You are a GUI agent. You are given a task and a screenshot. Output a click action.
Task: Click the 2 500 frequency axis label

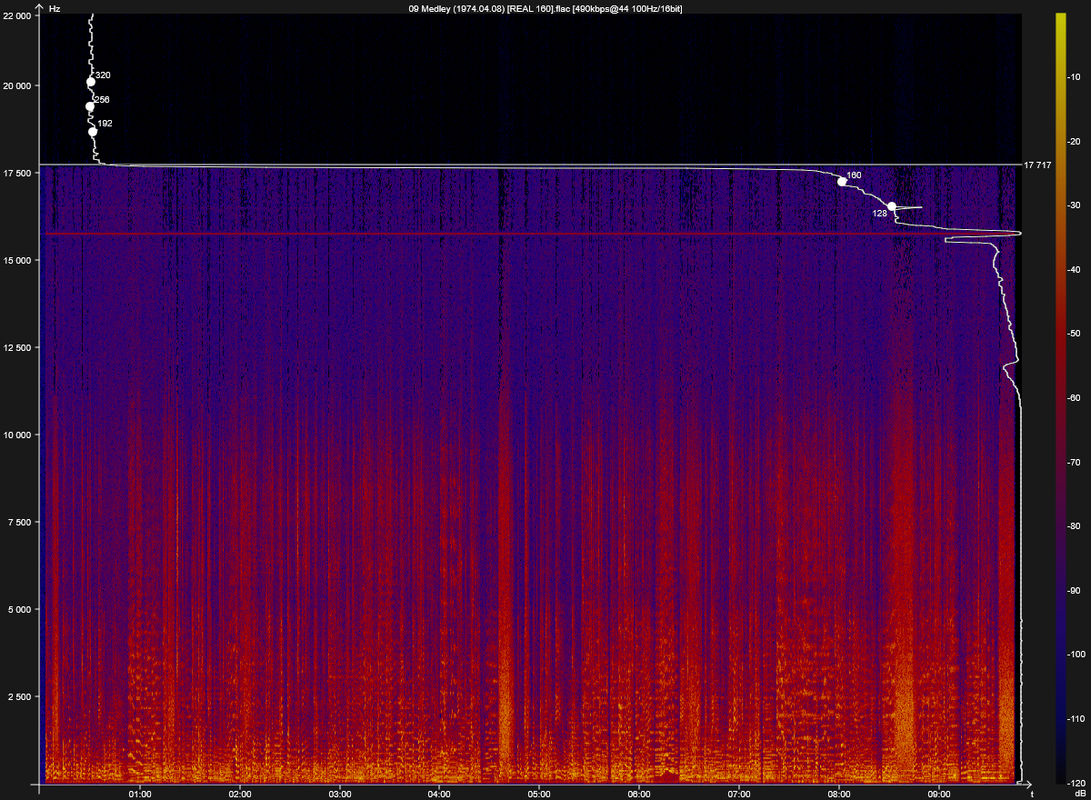pyautogui.click(x=19, y=696)
